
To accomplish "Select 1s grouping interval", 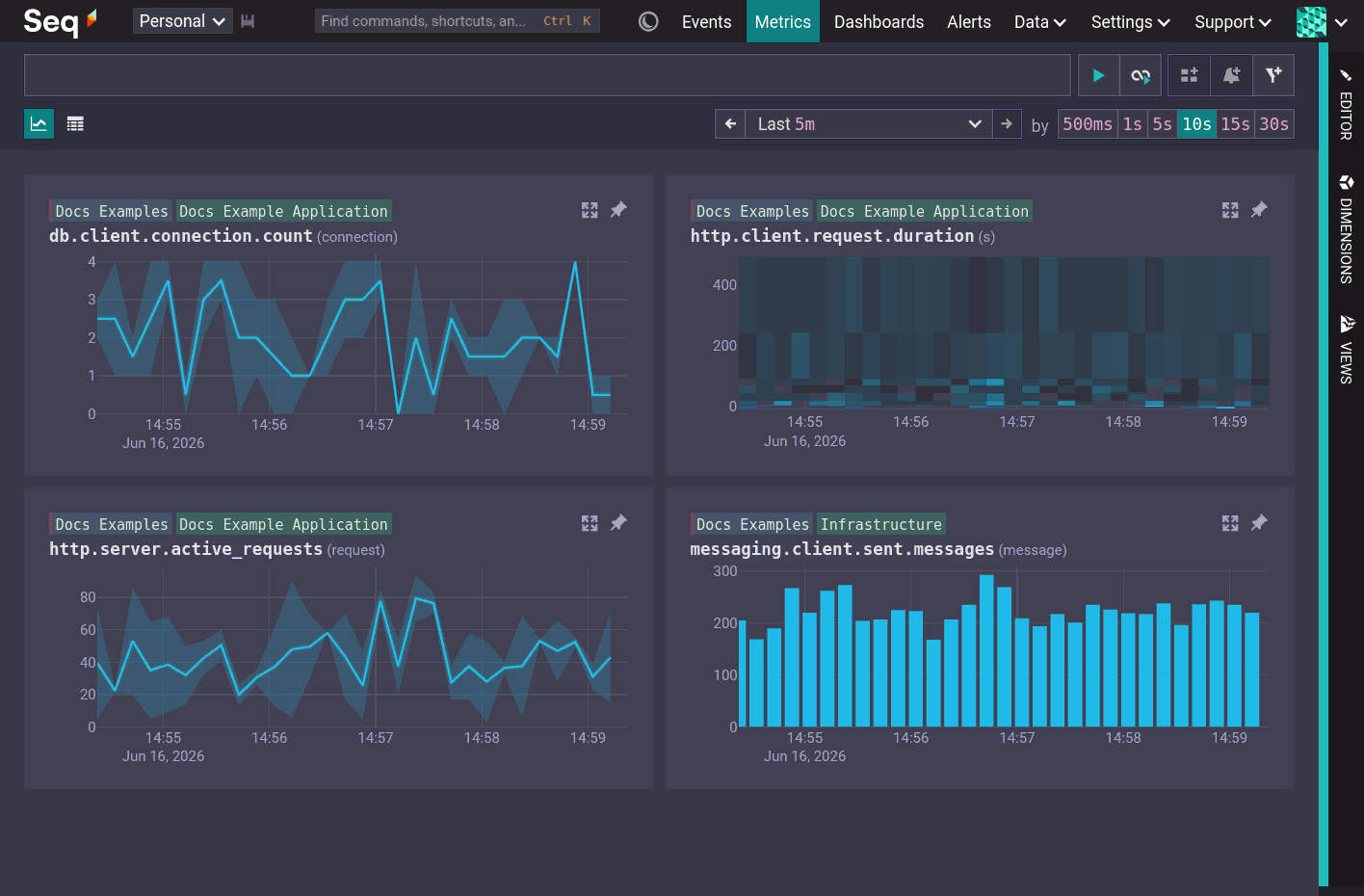I will [1133, 124].
